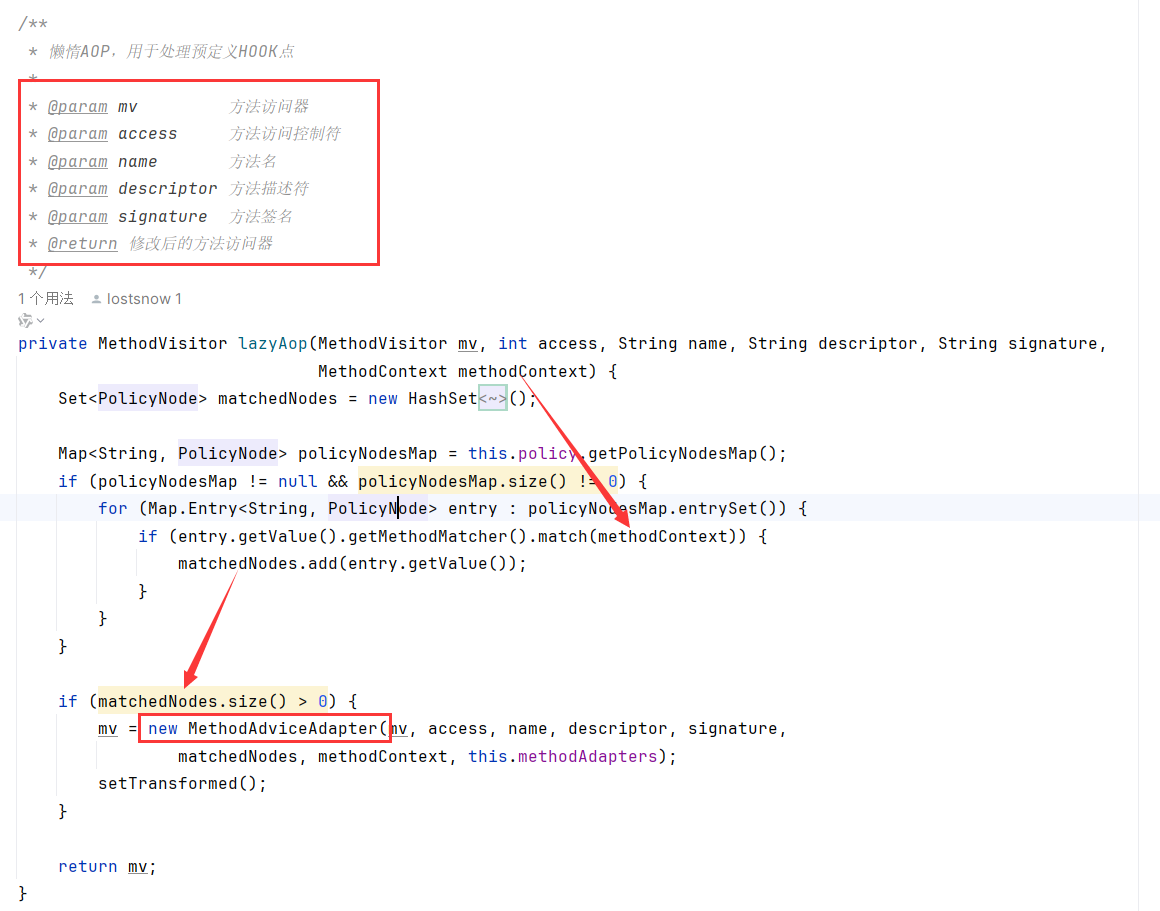Click the @param tag for signature
This screenshot has height=911, width=1160.
tap(77, 217)
